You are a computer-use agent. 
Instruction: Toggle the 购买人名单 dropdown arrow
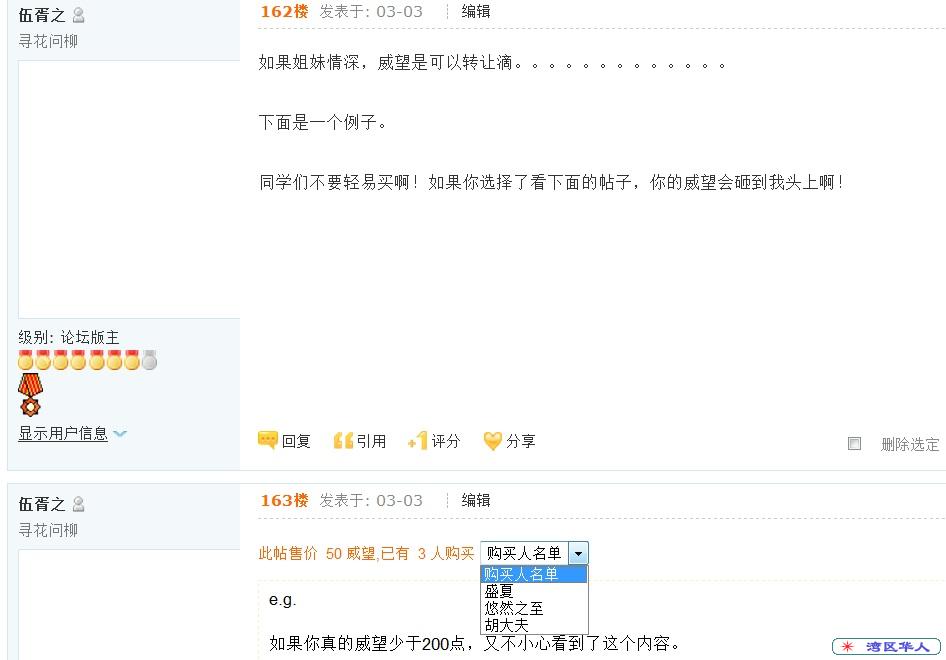[x=578, y=553]
